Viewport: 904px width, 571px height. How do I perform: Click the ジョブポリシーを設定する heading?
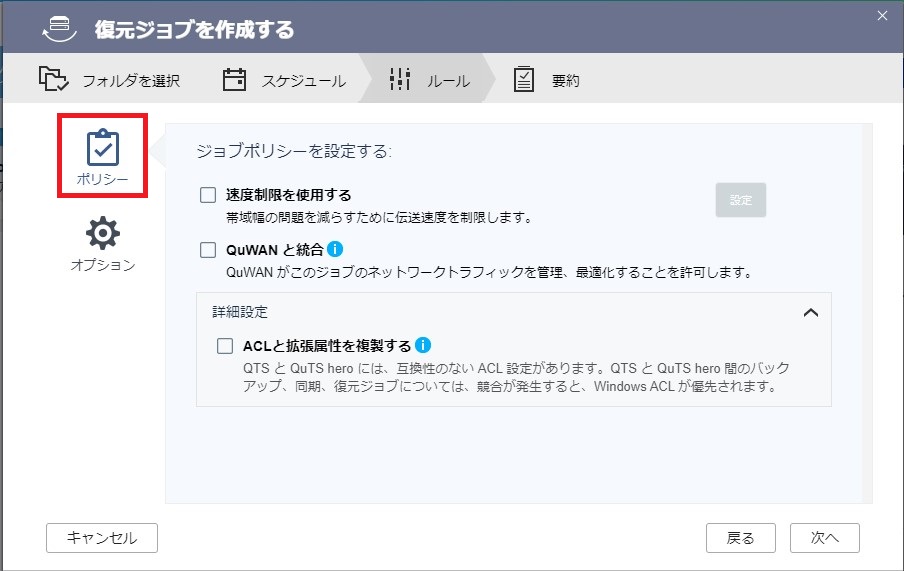tap(294, 151)
